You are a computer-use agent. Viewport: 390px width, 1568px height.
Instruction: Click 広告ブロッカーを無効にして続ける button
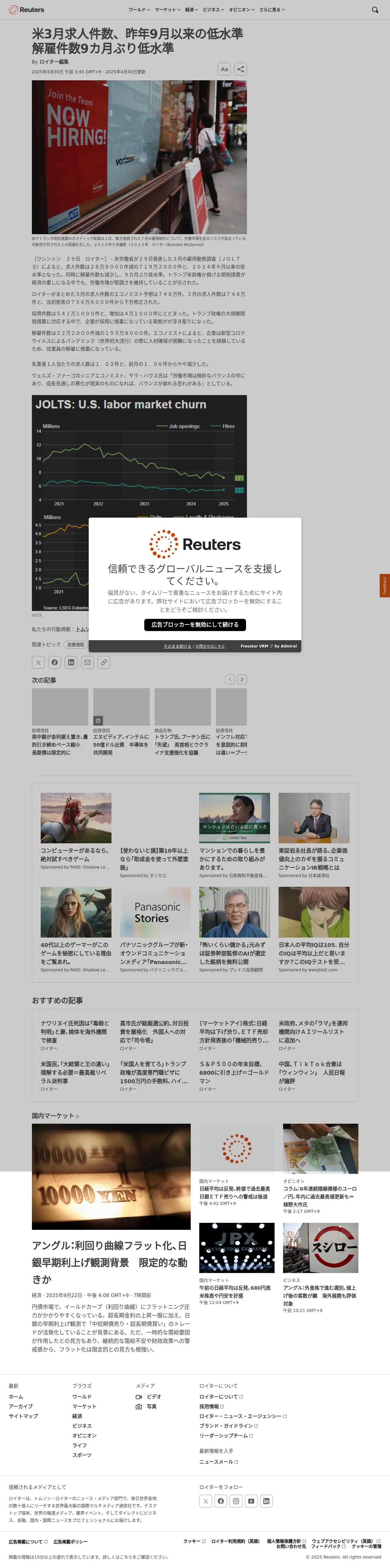195,625
